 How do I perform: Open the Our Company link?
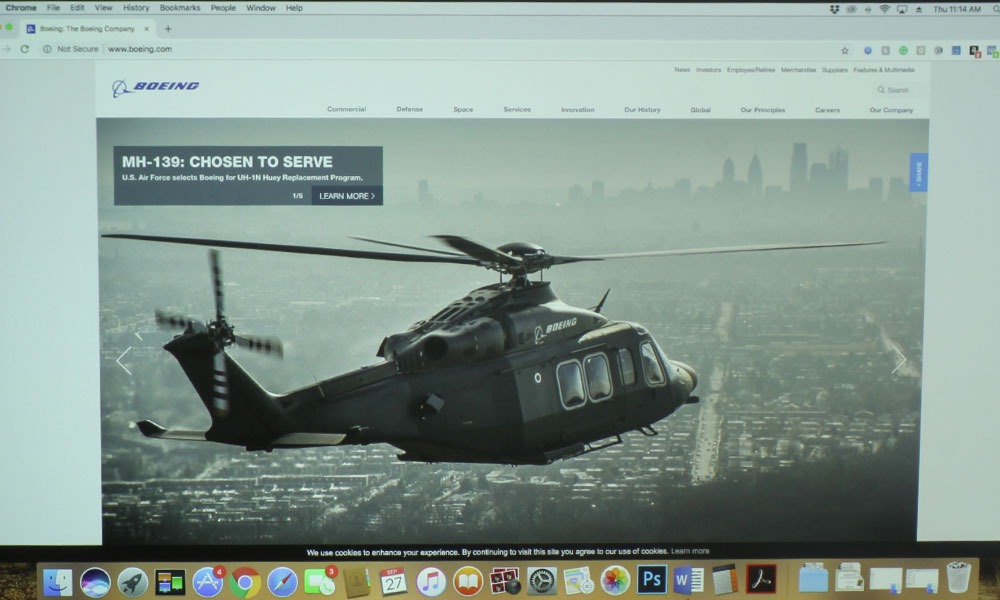pyautogui.click(x=891, y=110)
